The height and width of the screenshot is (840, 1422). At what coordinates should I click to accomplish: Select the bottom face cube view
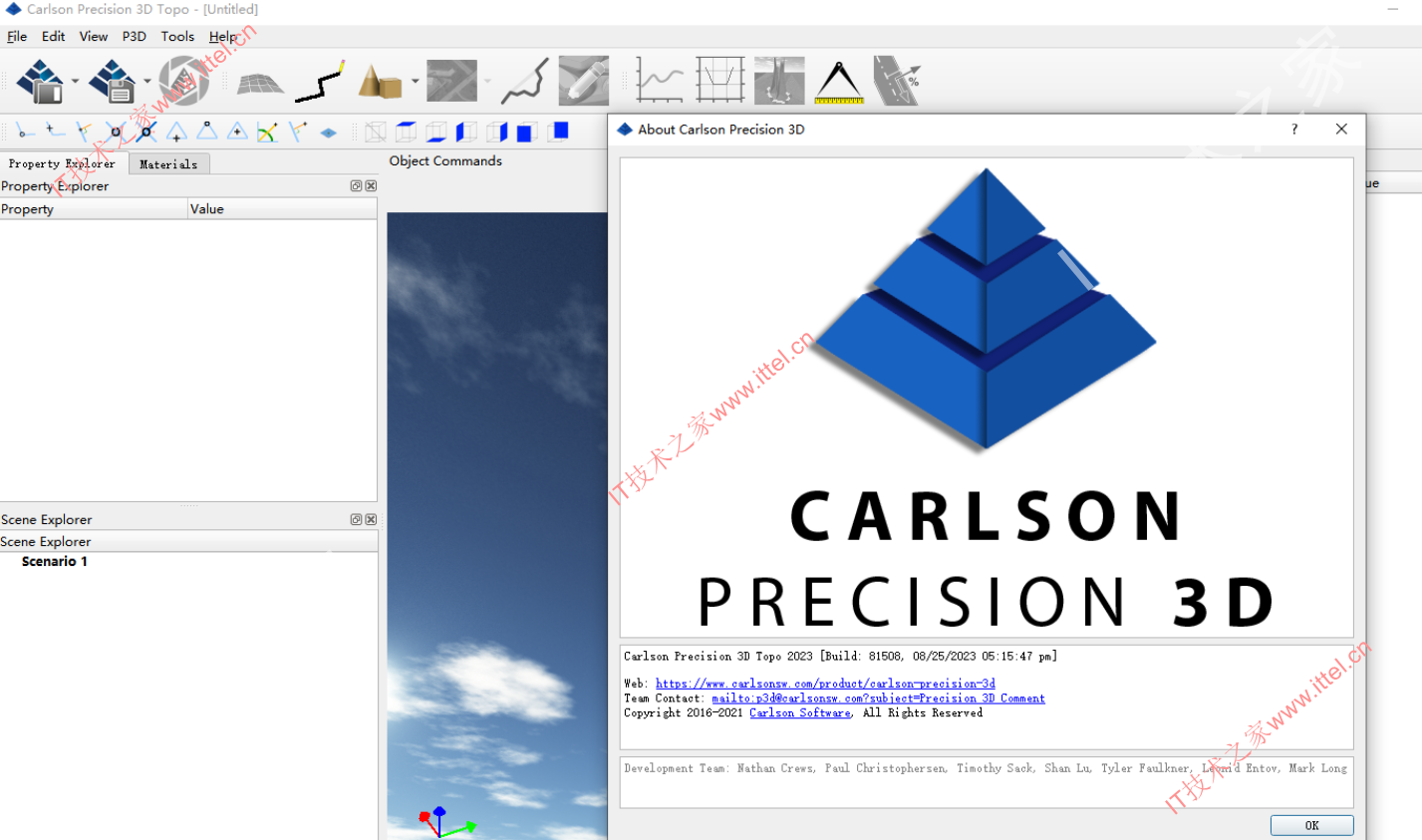pos(436,132)
